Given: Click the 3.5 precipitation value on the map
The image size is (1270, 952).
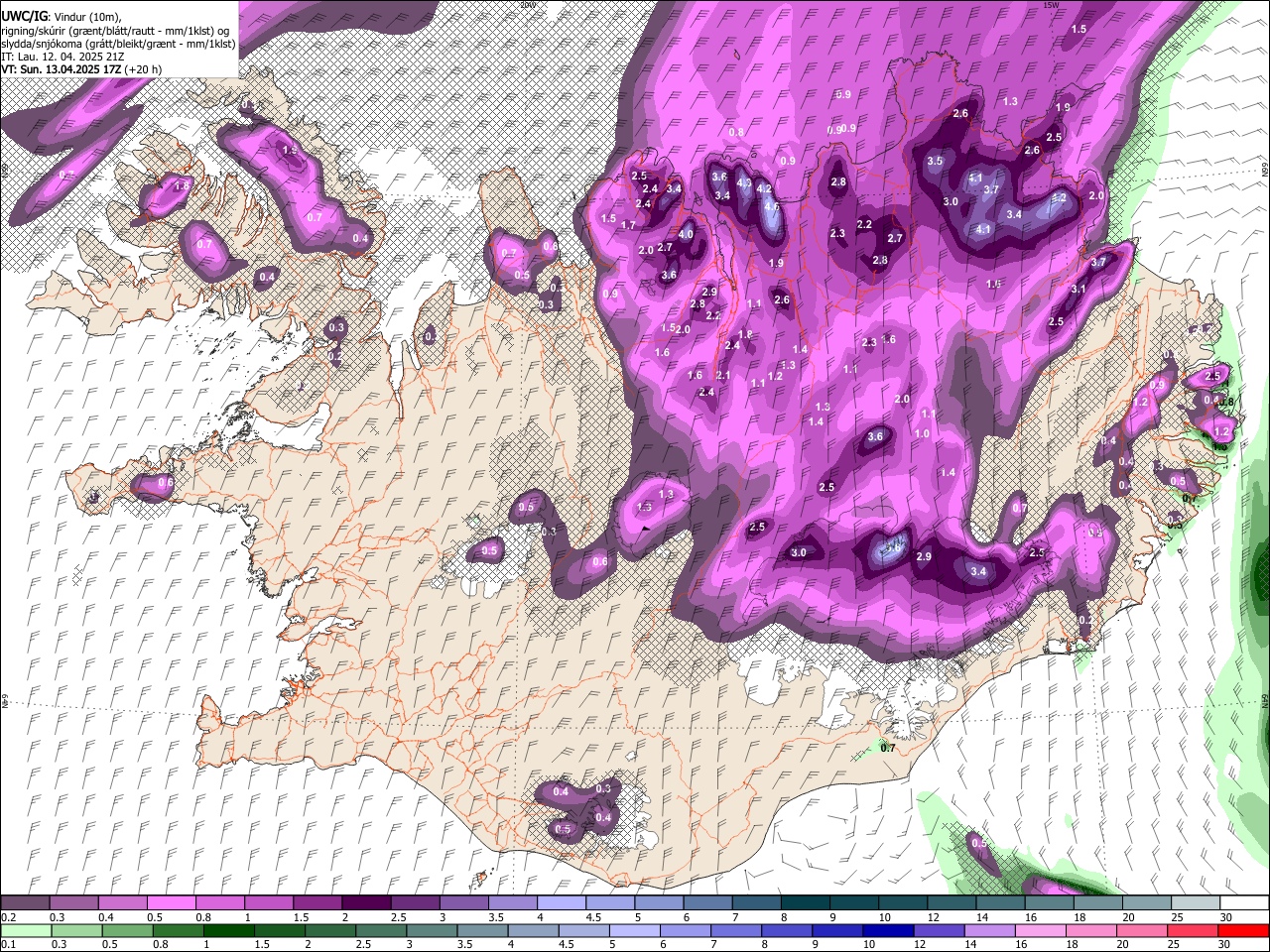Looking at the screenshot, I should click(x=935, y=161).
